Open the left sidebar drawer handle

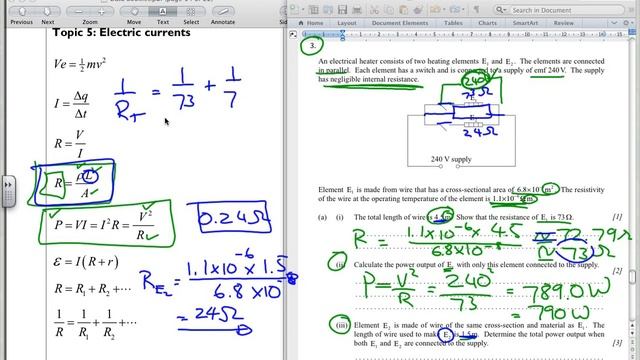click(8, 192)
